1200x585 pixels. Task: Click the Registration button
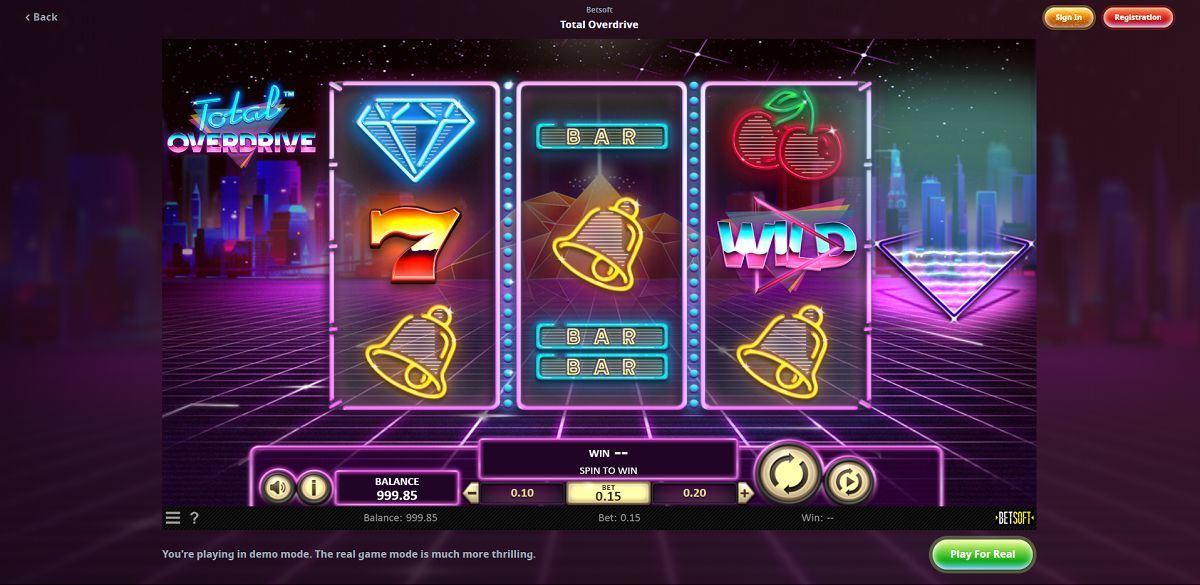pyautogui.click(x=1138, y=17)
